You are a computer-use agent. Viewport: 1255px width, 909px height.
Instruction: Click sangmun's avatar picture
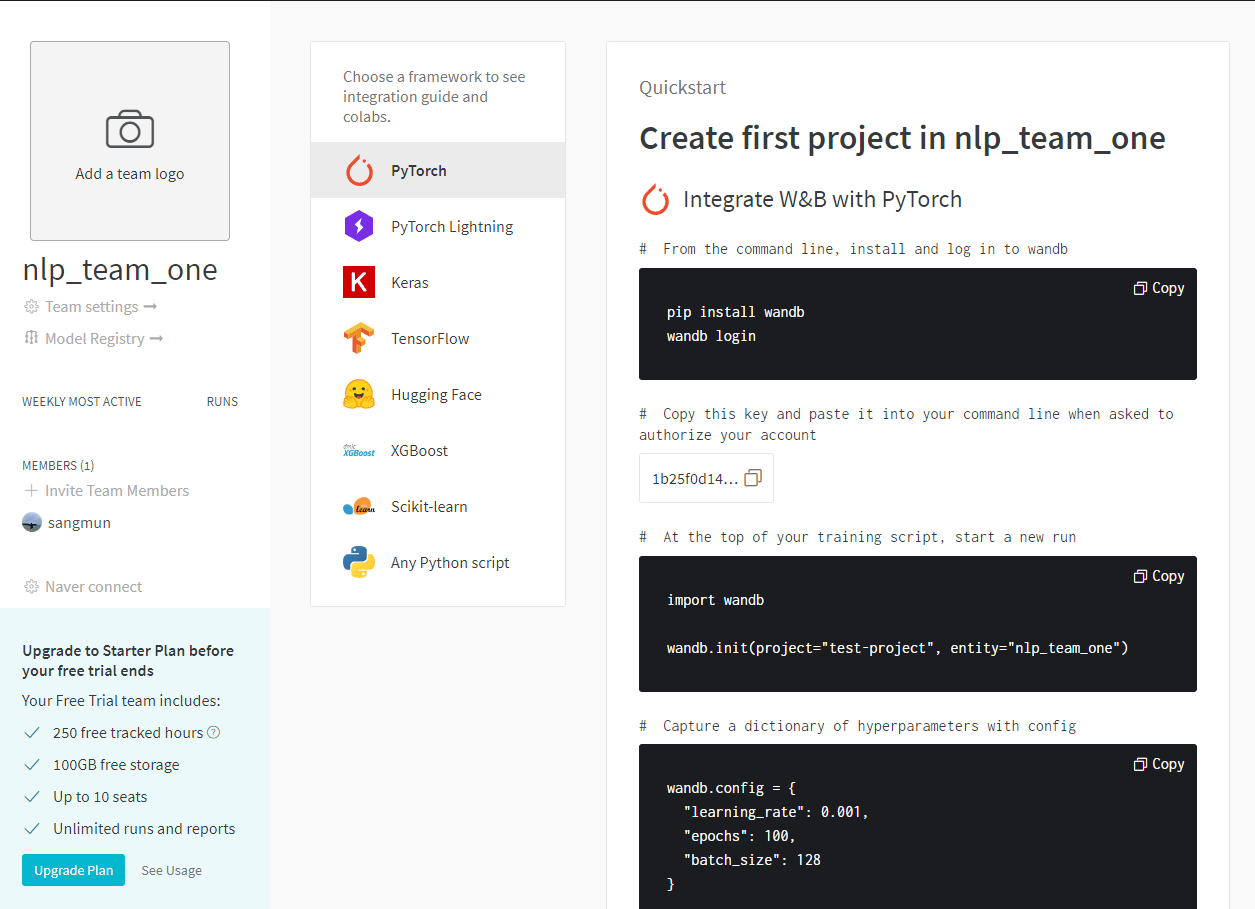(x=32, y=523)
